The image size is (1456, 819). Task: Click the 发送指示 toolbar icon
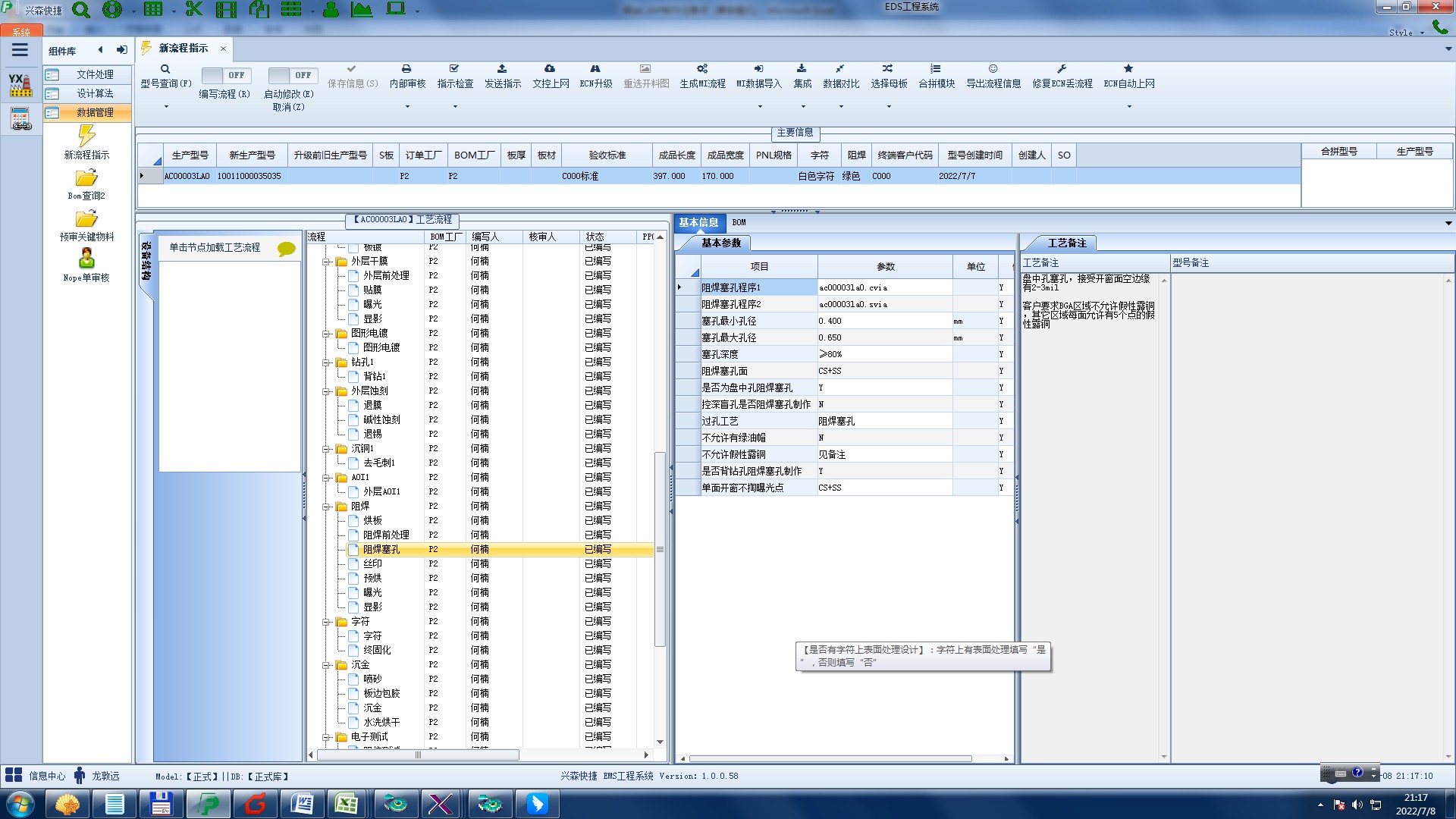click(x=502, y=69)
